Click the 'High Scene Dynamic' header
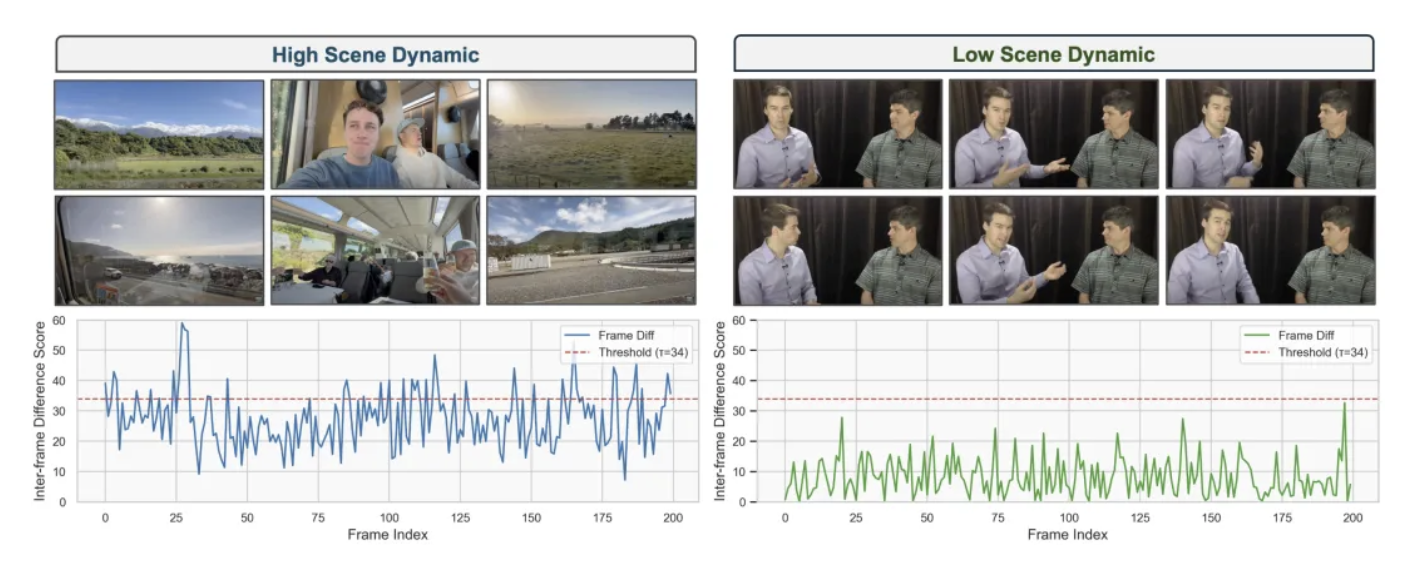 [x=375, y=54]
